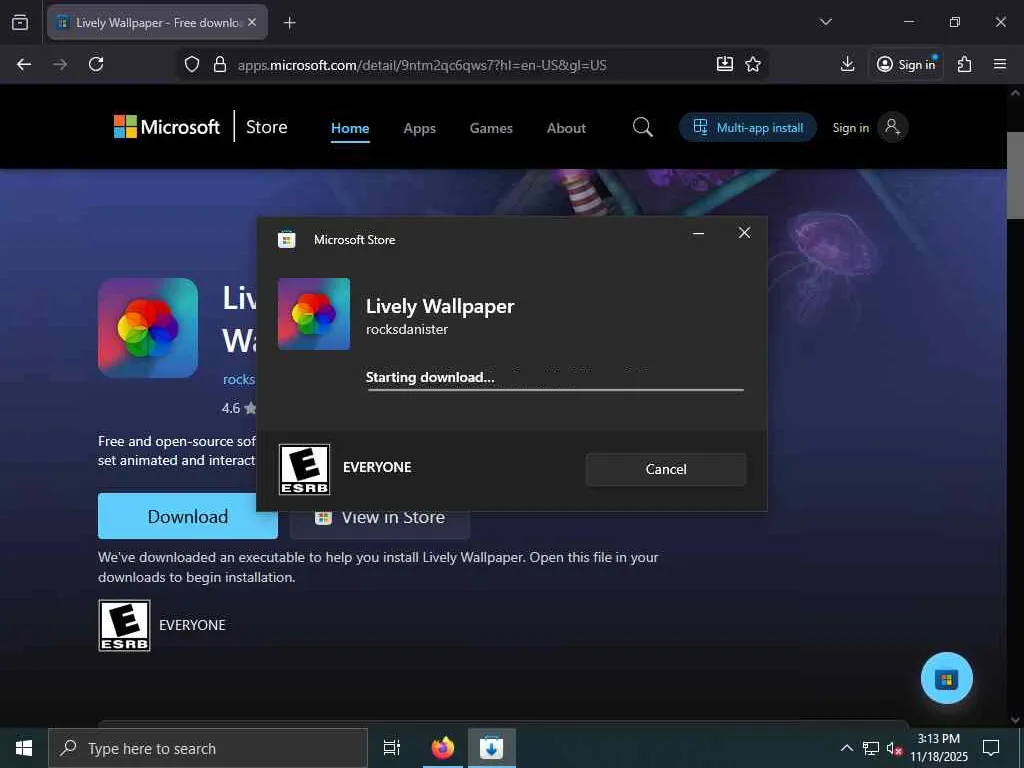Minimize the Microsoft Store dialog
This screenshot has width=1024, height=768.
pyautogui.click(x=698, y=233)
